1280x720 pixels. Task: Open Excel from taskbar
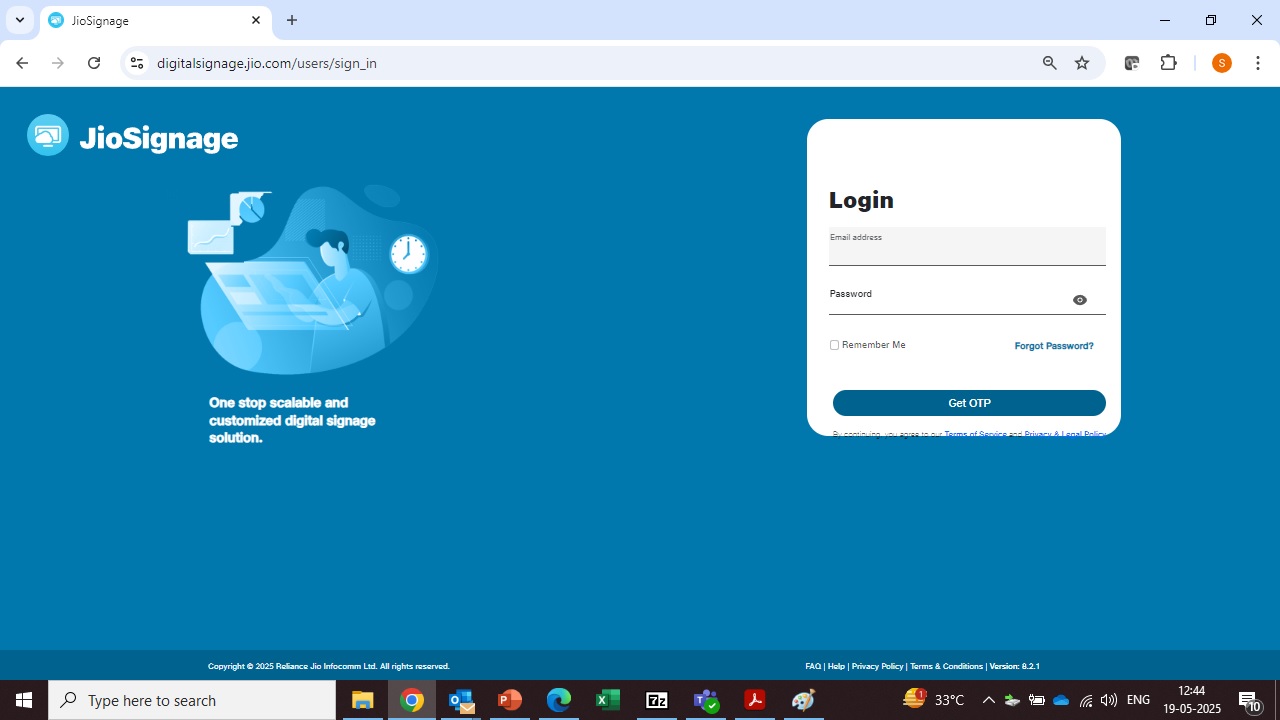point(608,700)
